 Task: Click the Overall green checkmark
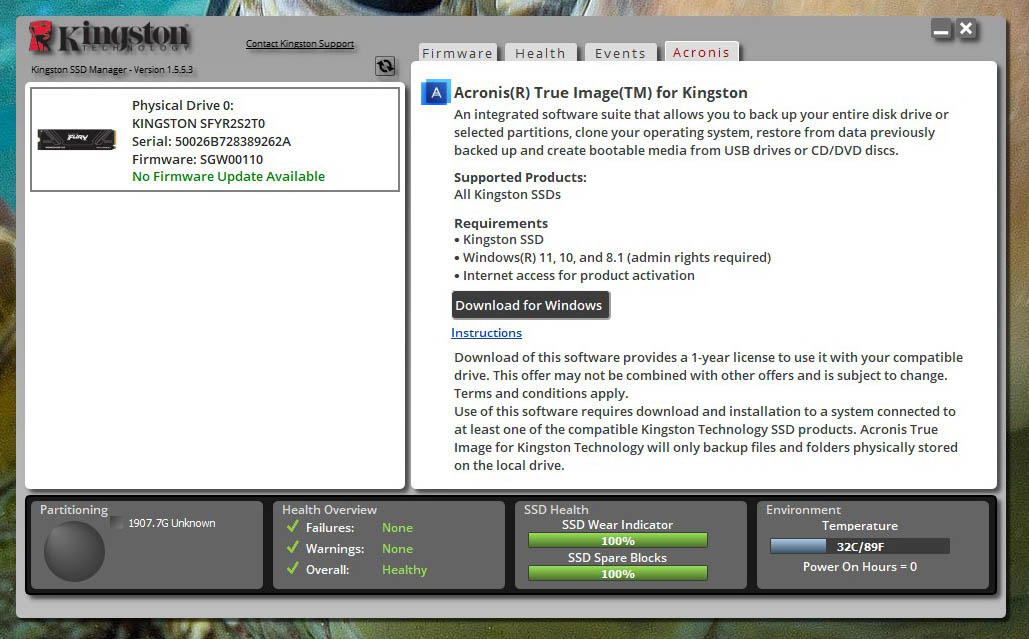[x=293, y=569]
